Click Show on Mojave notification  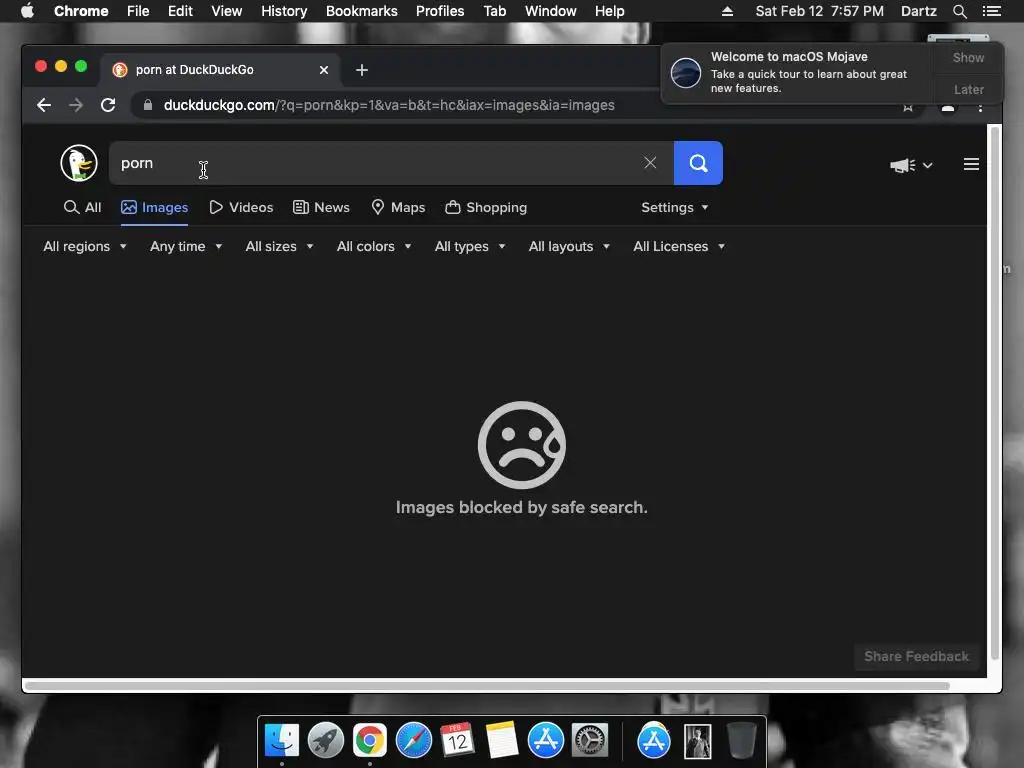click(968, 57)
